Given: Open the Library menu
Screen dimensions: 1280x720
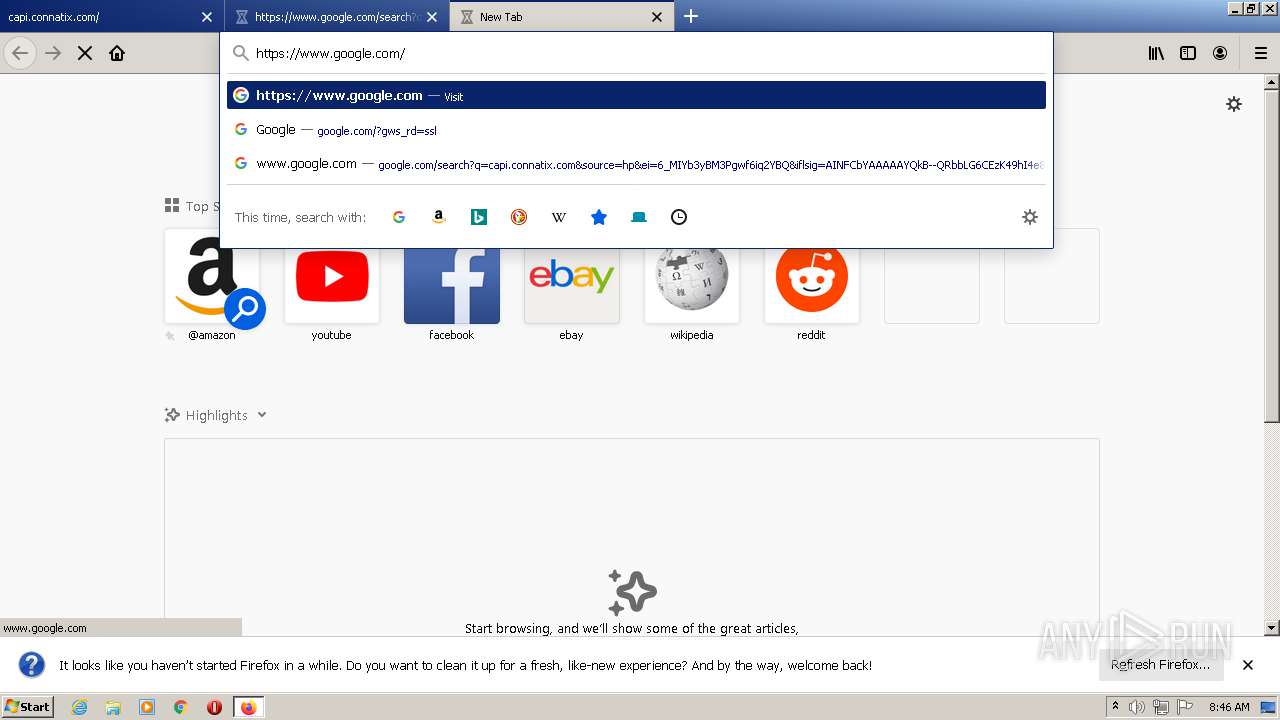Looking at the screenshot, I should 1156,53.
